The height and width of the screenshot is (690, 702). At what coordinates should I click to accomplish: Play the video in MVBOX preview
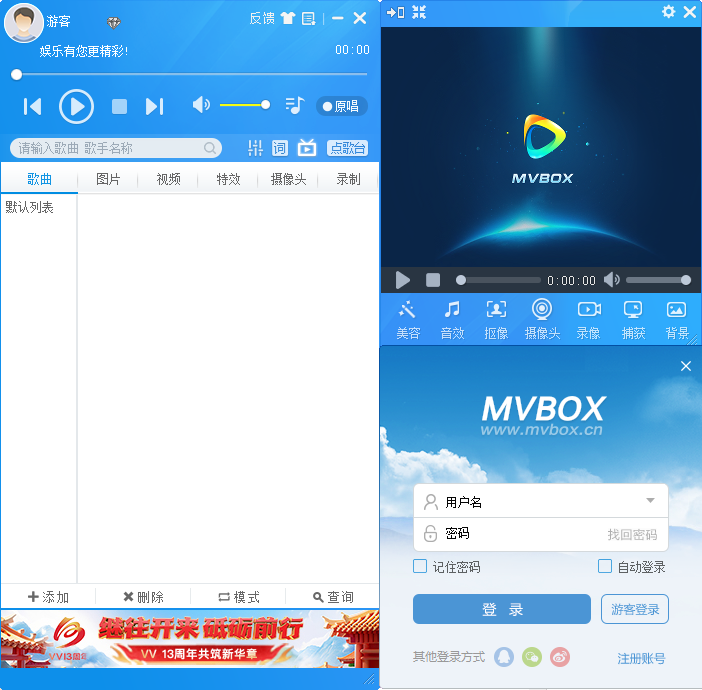(402, 280)
